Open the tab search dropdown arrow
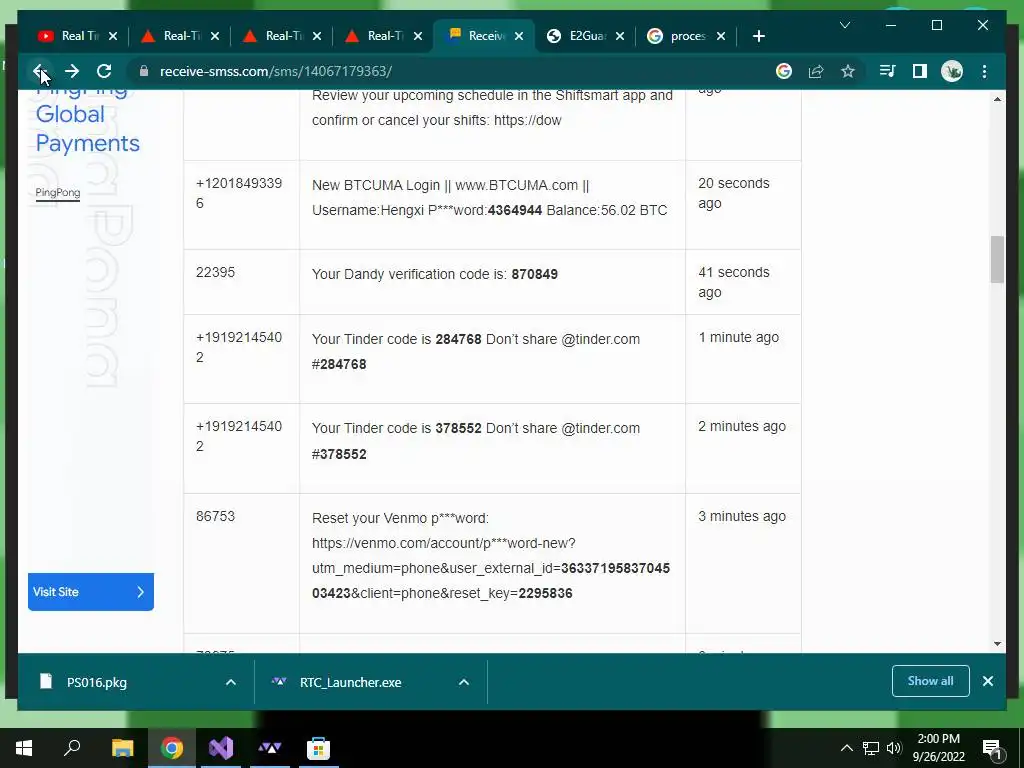The width and height of the screenshot is (1024, 768). [844, 25]
